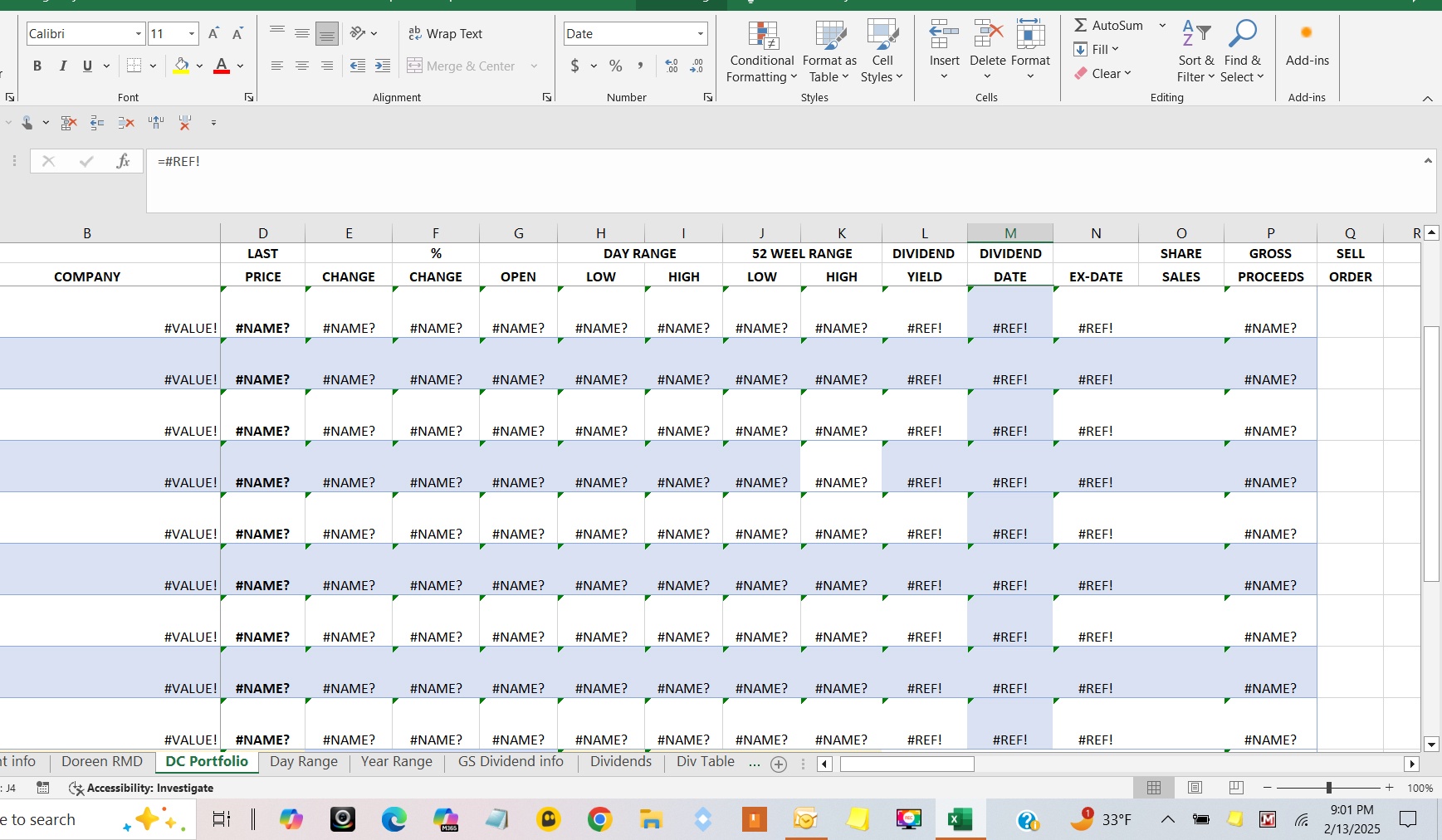The width and height of the screenshot is (1442, 840).
Task: Switch to Year Range sheet tab
Action: coord(397,762)
